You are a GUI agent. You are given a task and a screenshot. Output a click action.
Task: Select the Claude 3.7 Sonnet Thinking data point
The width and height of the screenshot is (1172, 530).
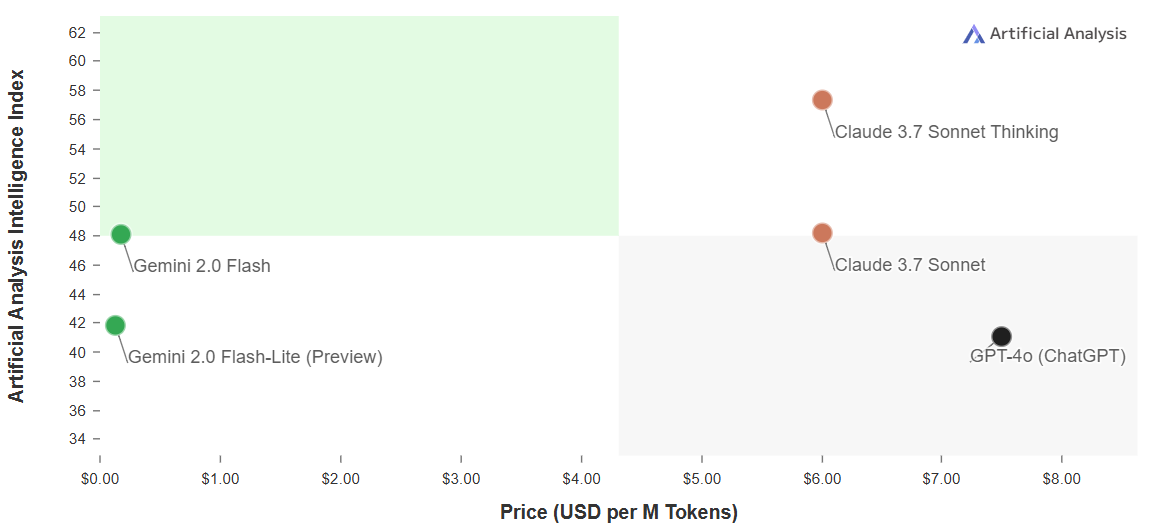822,100
